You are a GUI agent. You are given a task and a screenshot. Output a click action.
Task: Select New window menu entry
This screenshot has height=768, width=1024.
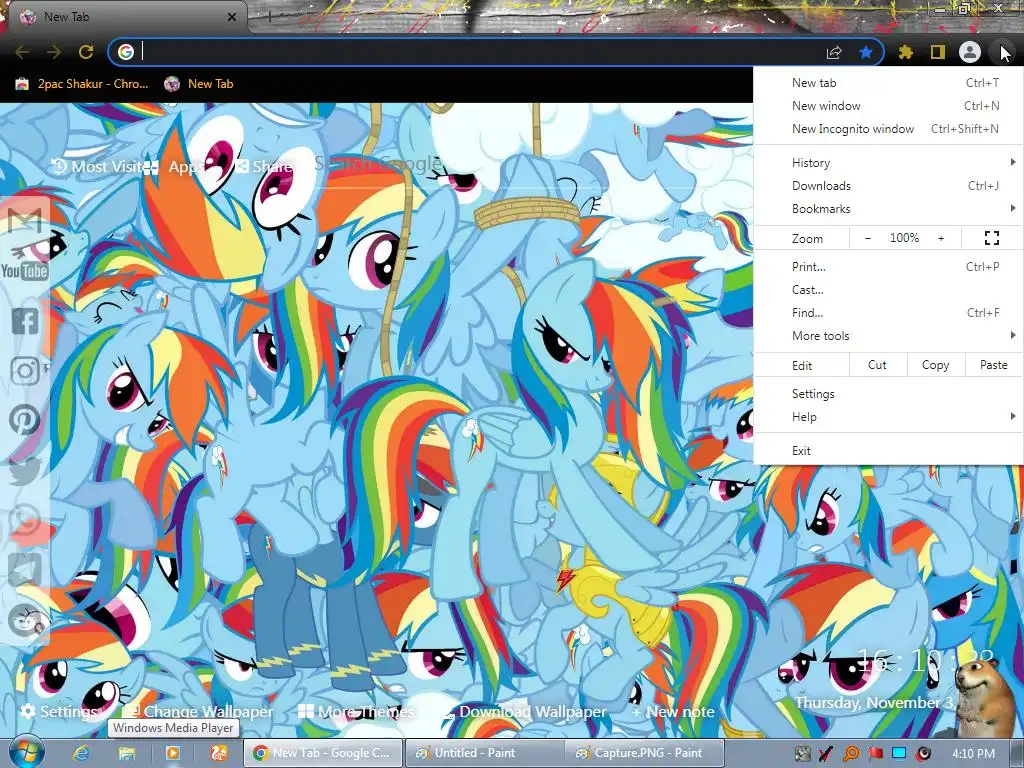point(888,106)
